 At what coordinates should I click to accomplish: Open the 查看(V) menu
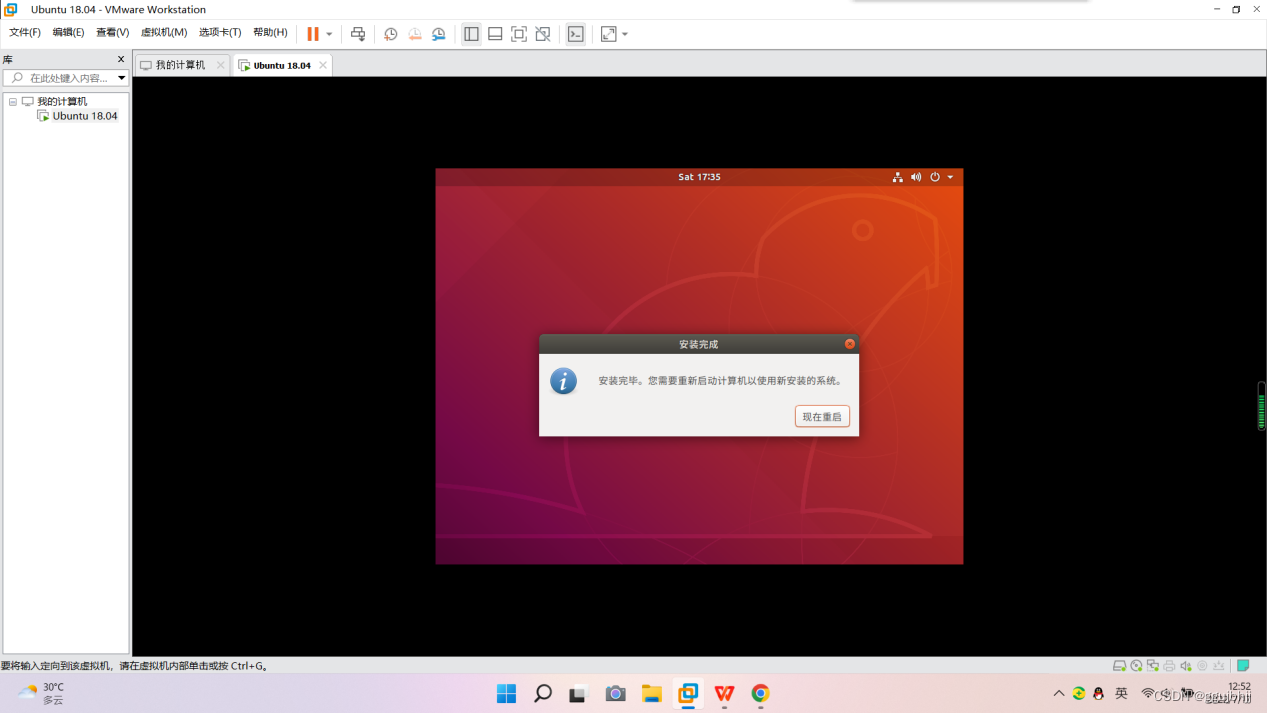pyautogui.click(x=112, y=33)
